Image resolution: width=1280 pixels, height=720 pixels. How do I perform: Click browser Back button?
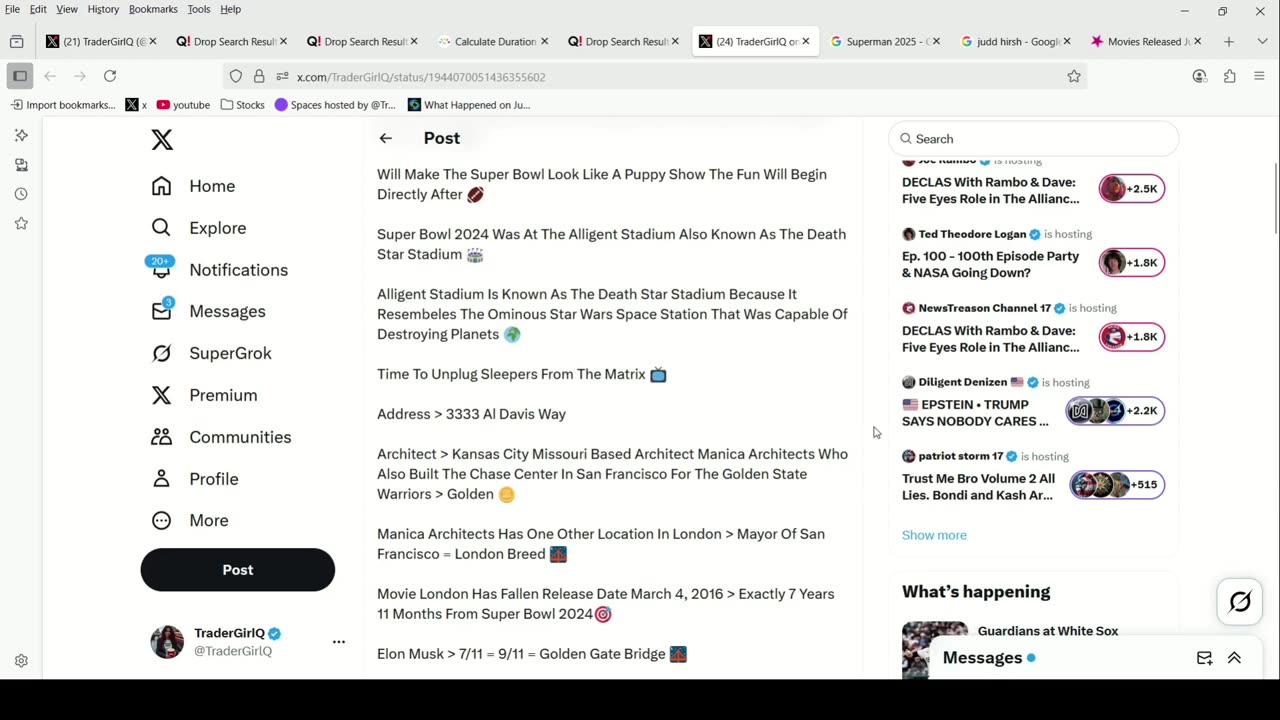tap(50, 76)
